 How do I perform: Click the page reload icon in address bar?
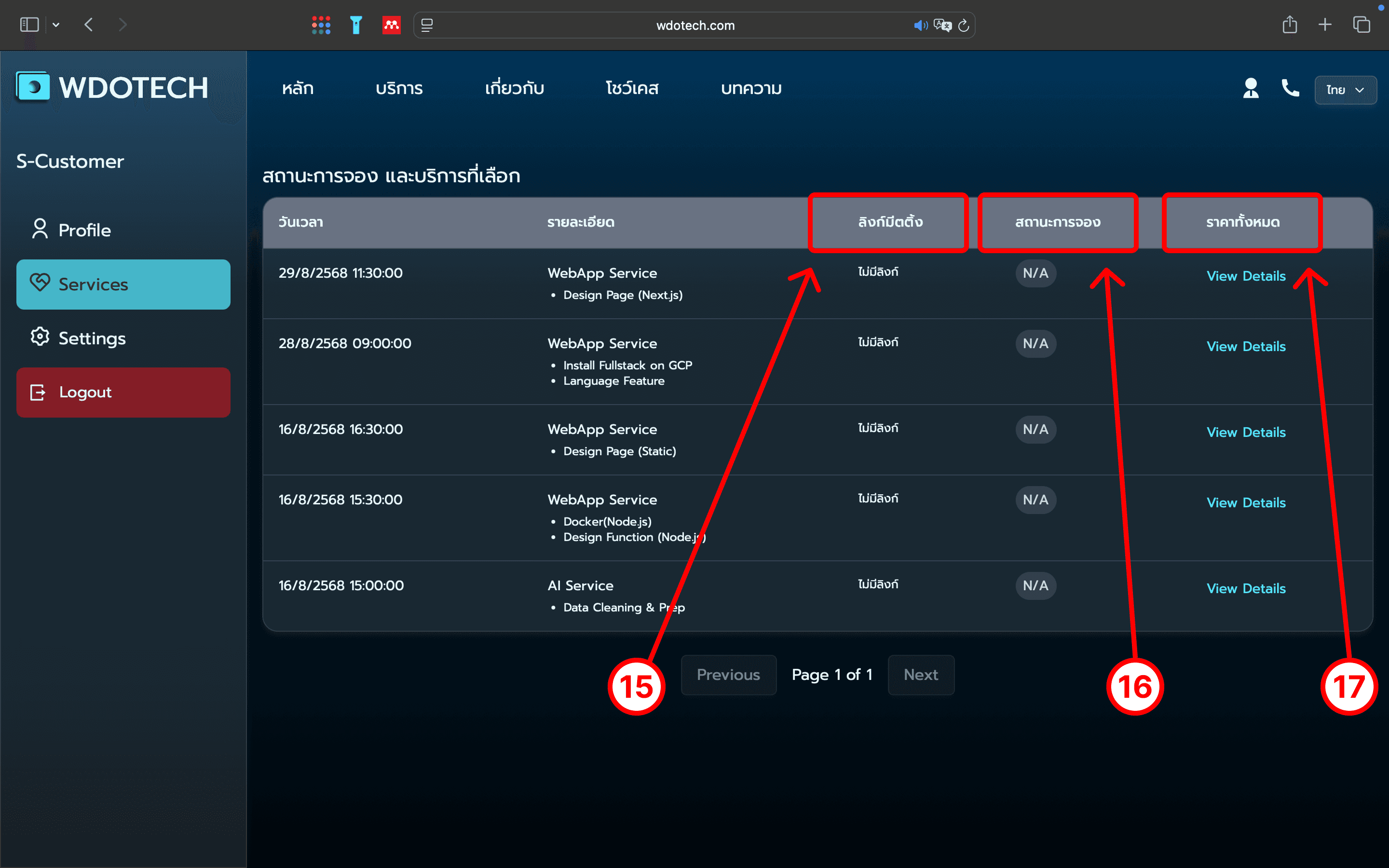964,25
